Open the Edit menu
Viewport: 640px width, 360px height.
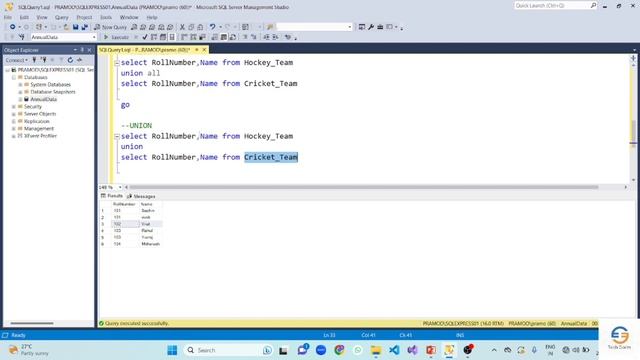pos(24,17)
